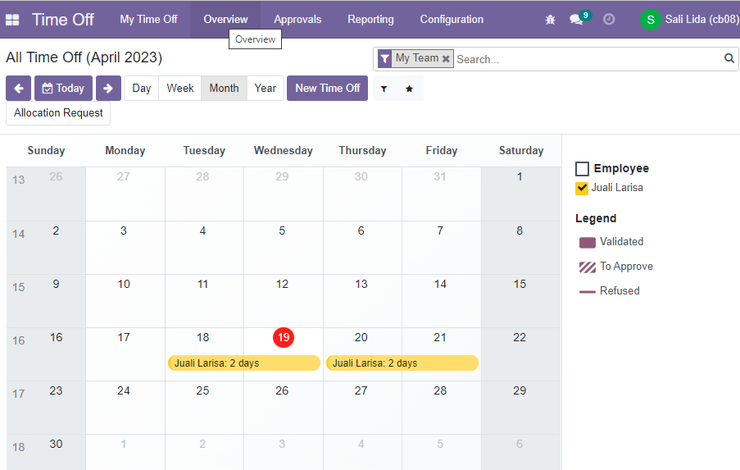Open the activities clock icon
Viewport: 740px width, 470px height.
609,19
